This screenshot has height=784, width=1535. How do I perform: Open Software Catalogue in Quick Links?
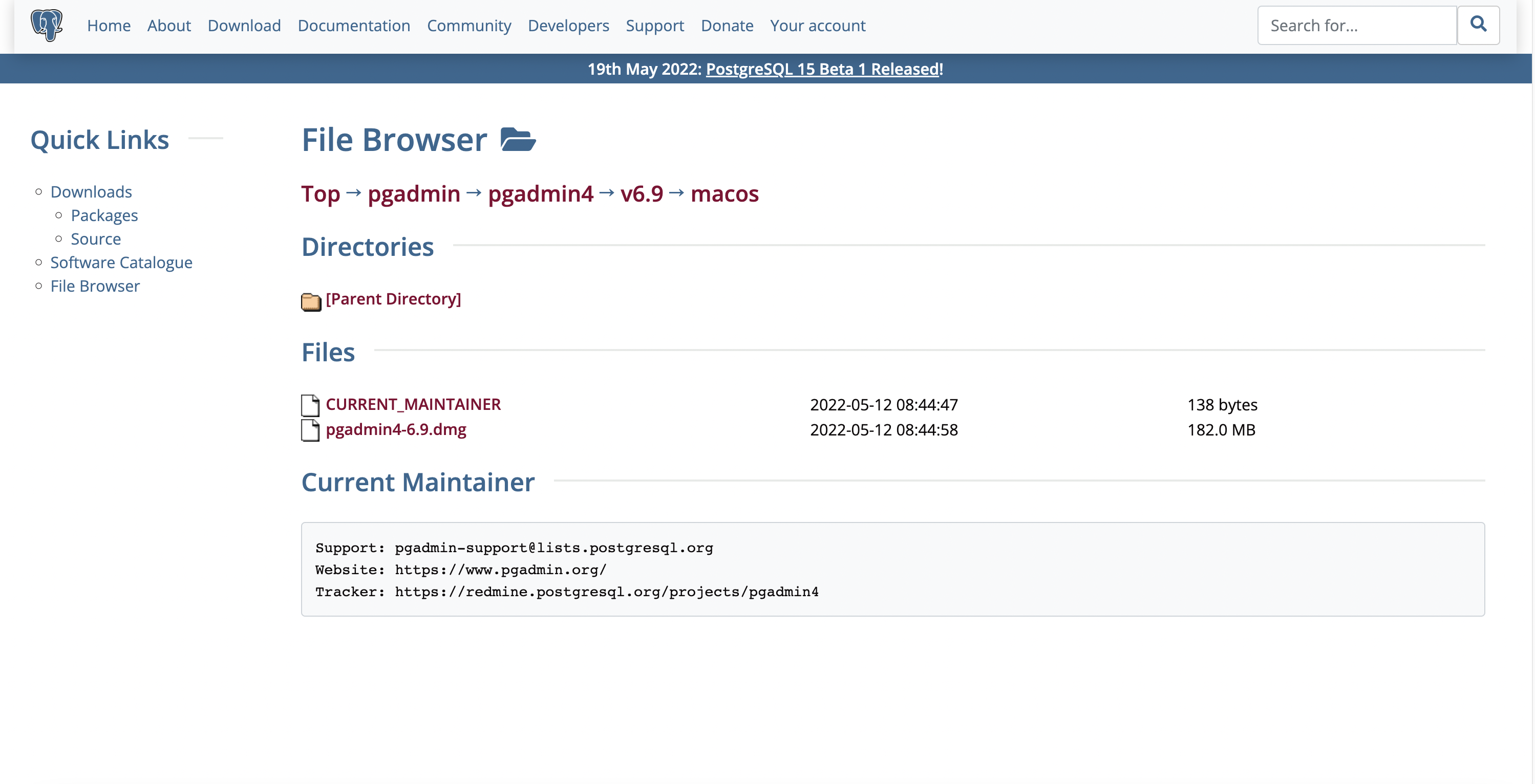[121, 263]
